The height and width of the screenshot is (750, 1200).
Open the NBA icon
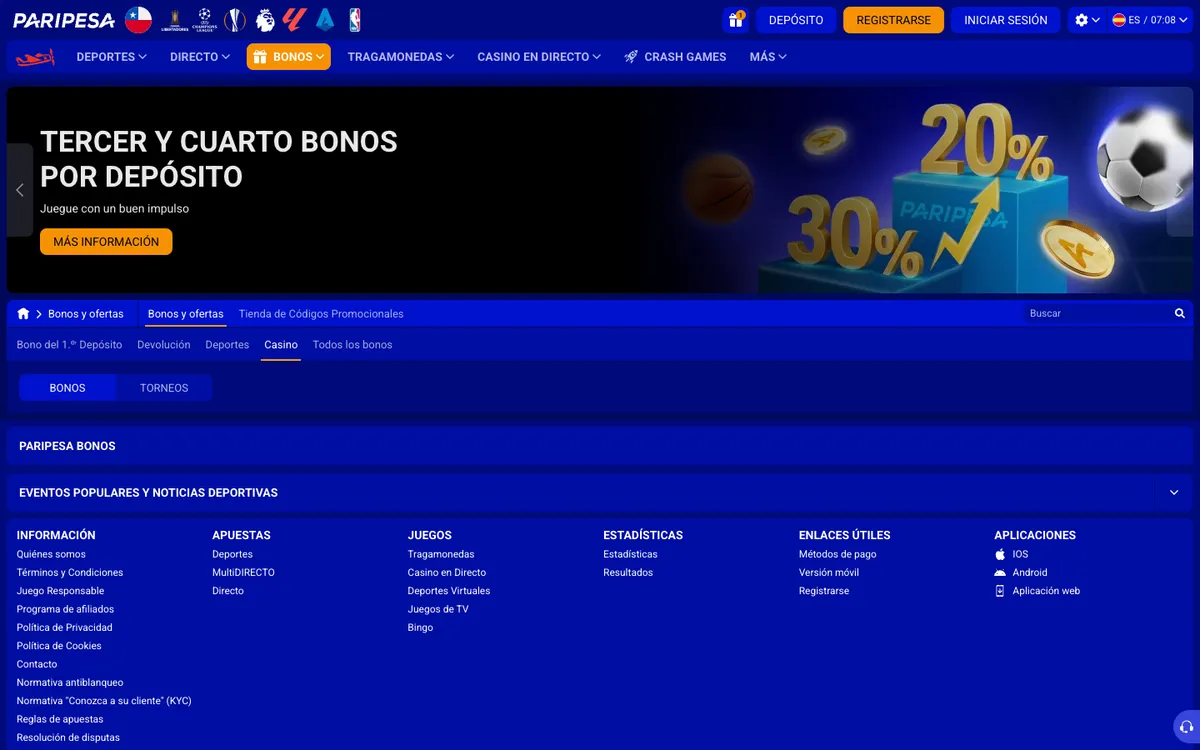(x=355, y=20)
